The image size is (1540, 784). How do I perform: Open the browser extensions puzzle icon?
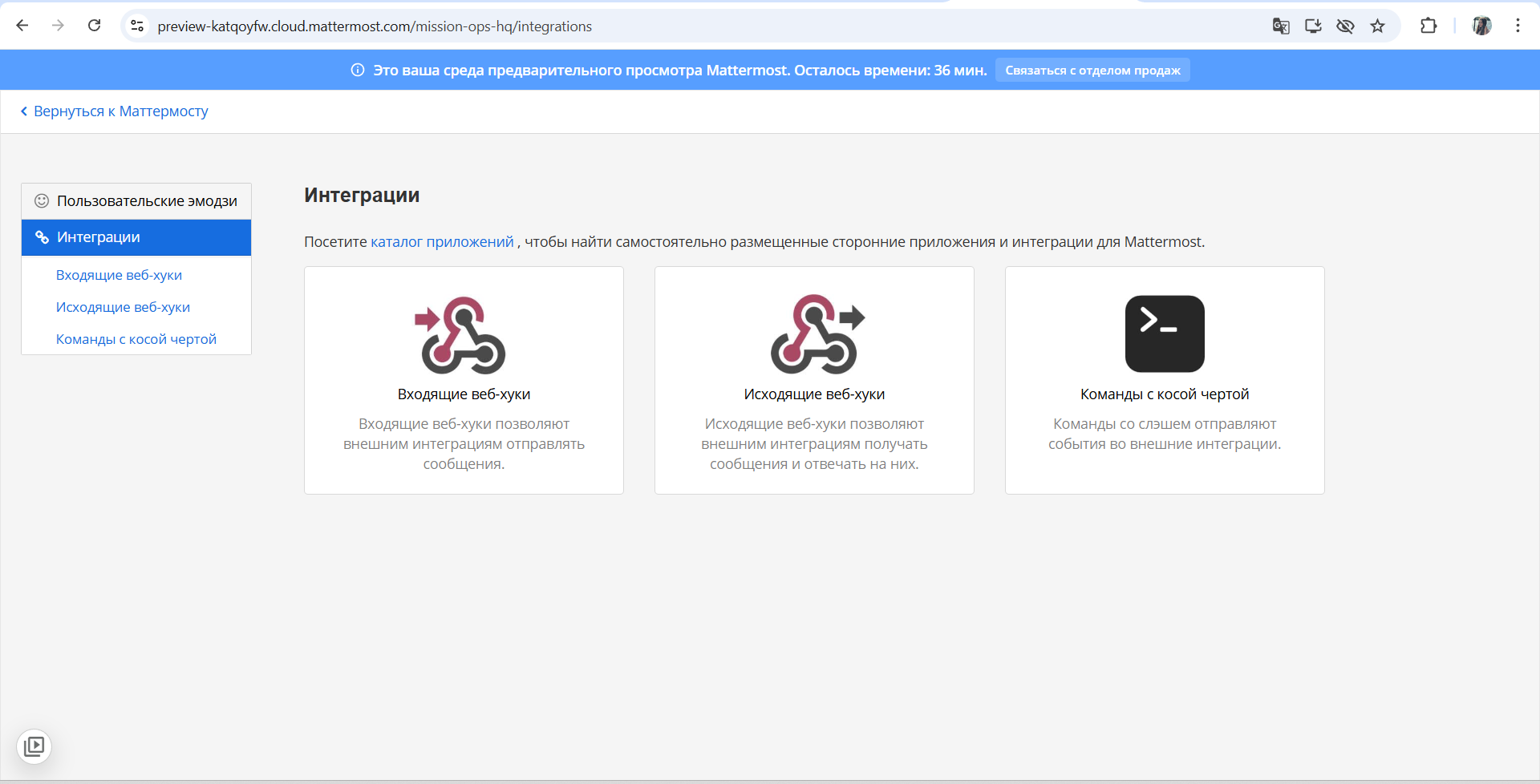(1429, 26)
